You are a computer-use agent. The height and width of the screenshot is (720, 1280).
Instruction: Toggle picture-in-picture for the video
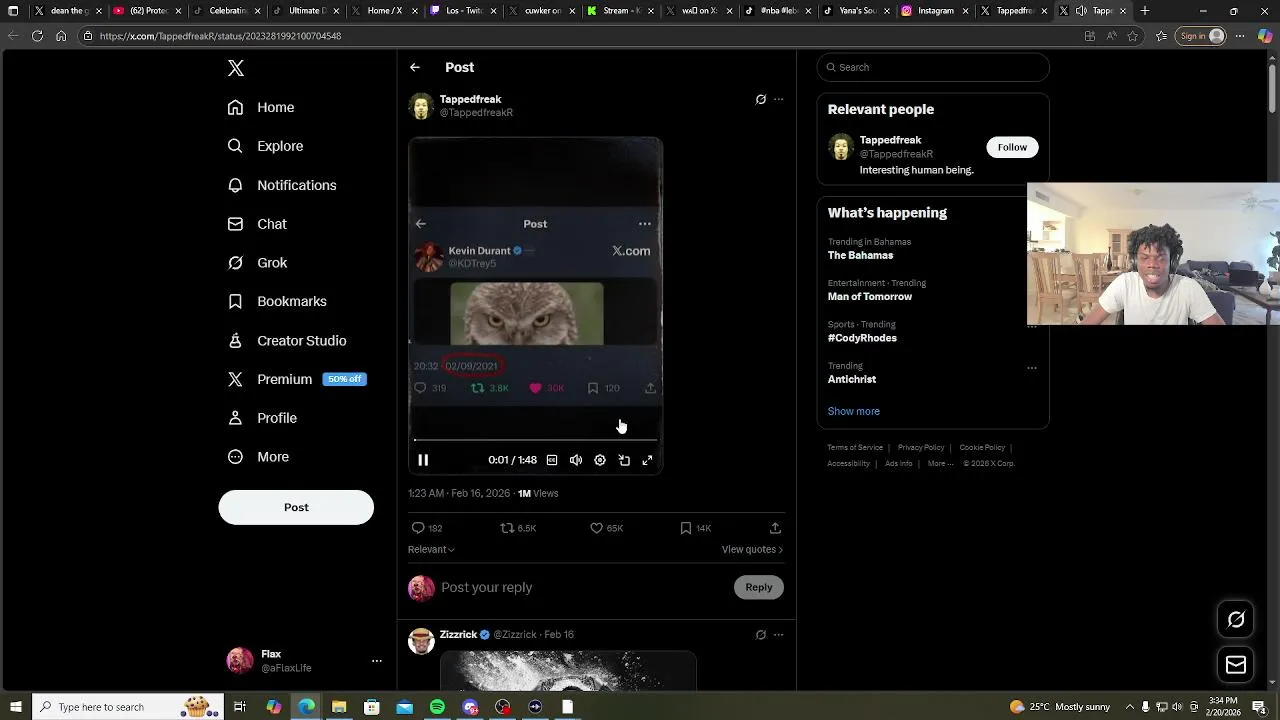click(624, 460)
